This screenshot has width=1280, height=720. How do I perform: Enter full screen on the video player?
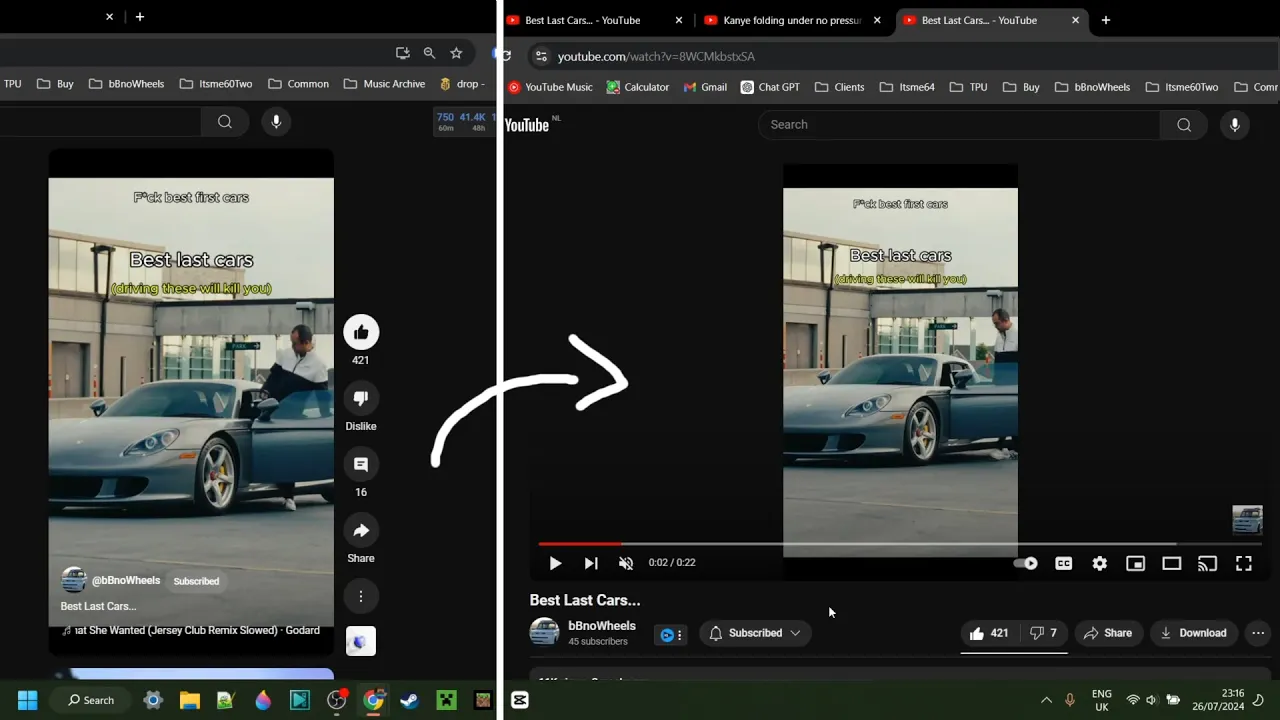[x=1244, y=563]
